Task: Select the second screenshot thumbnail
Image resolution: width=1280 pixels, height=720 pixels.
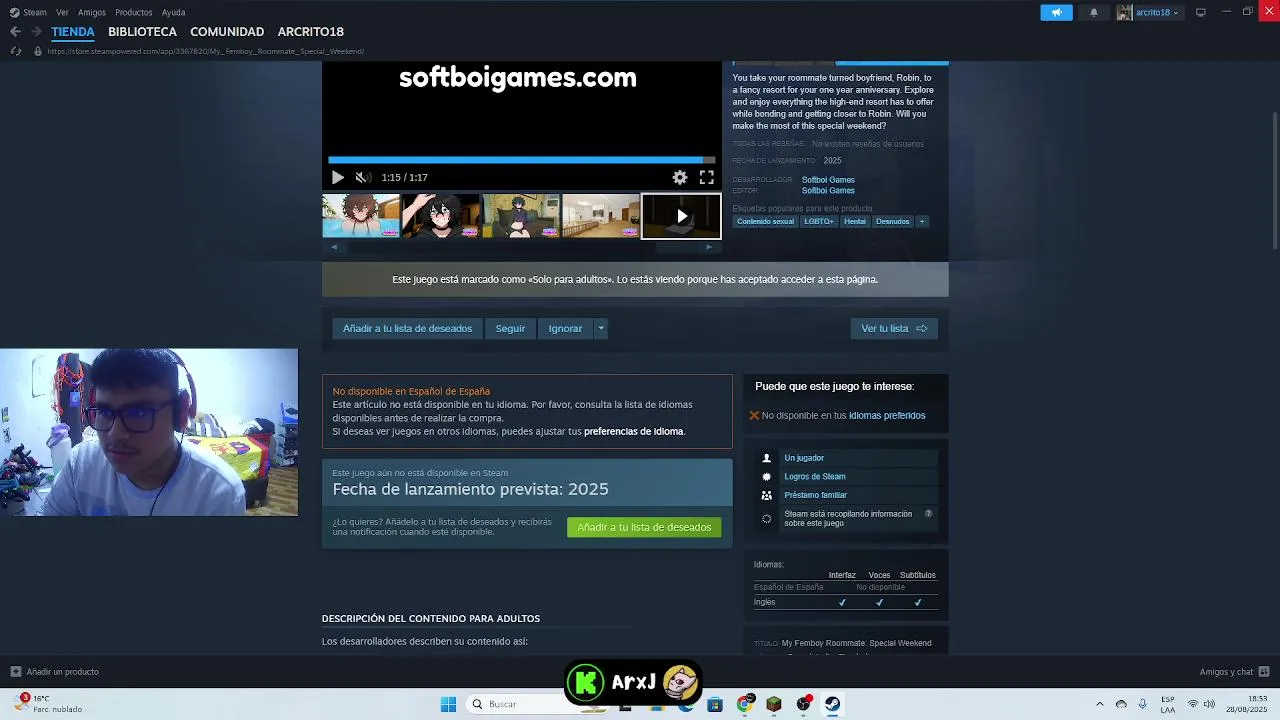Action: (x=441, y=216)
